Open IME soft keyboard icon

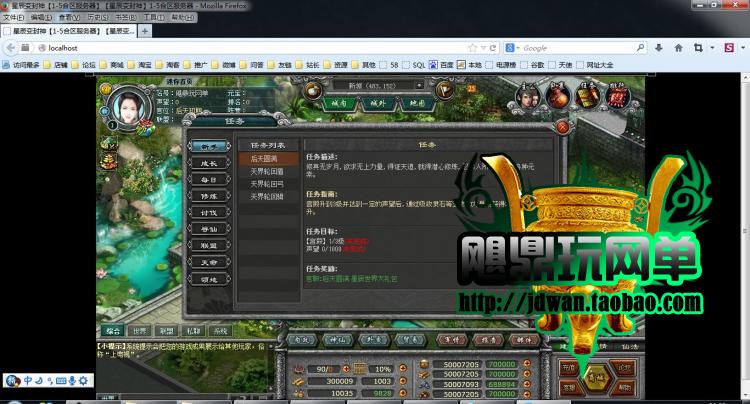[61, 381]
